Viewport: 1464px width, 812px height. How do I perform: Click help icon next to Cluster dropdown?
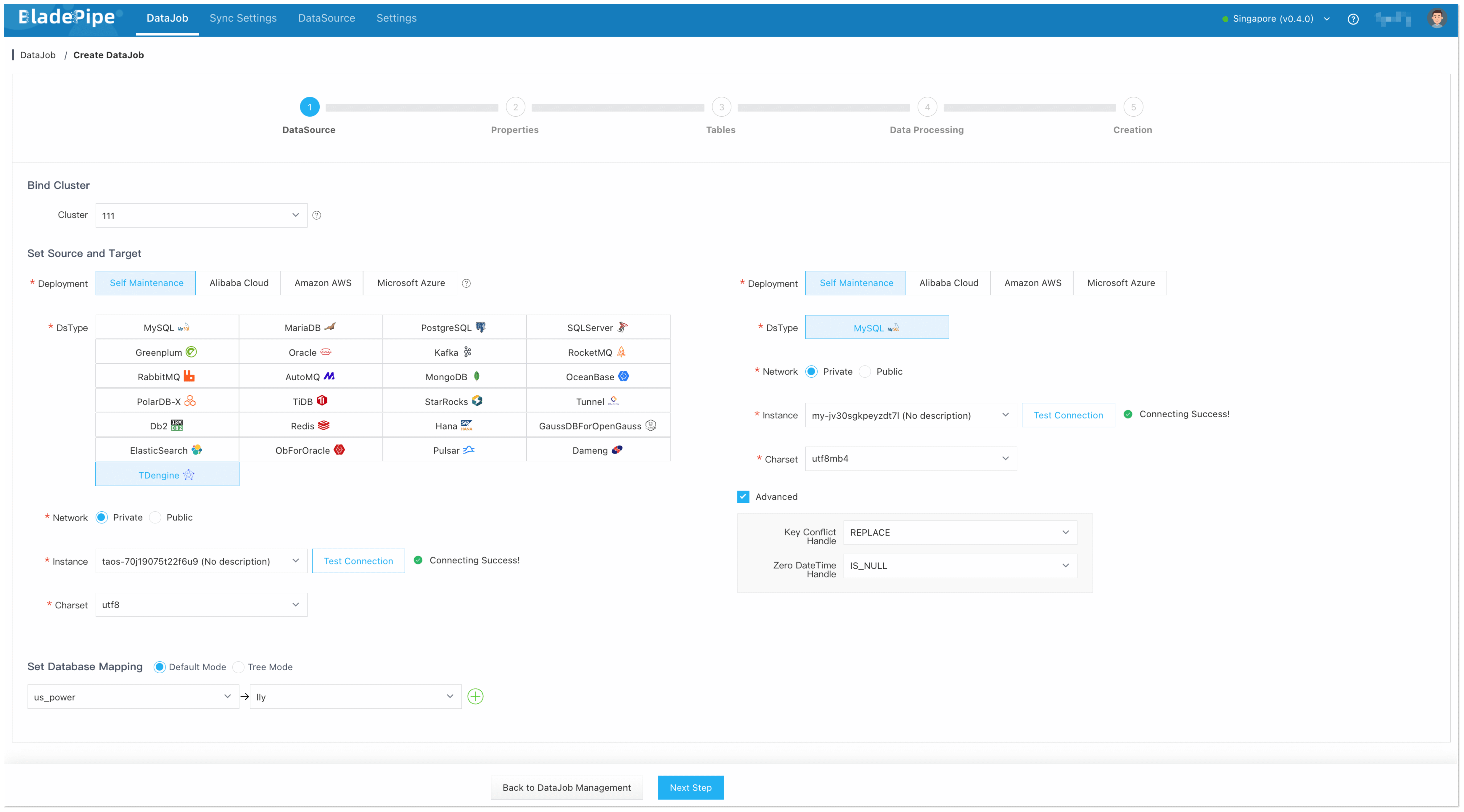click(x=317, y=215)
